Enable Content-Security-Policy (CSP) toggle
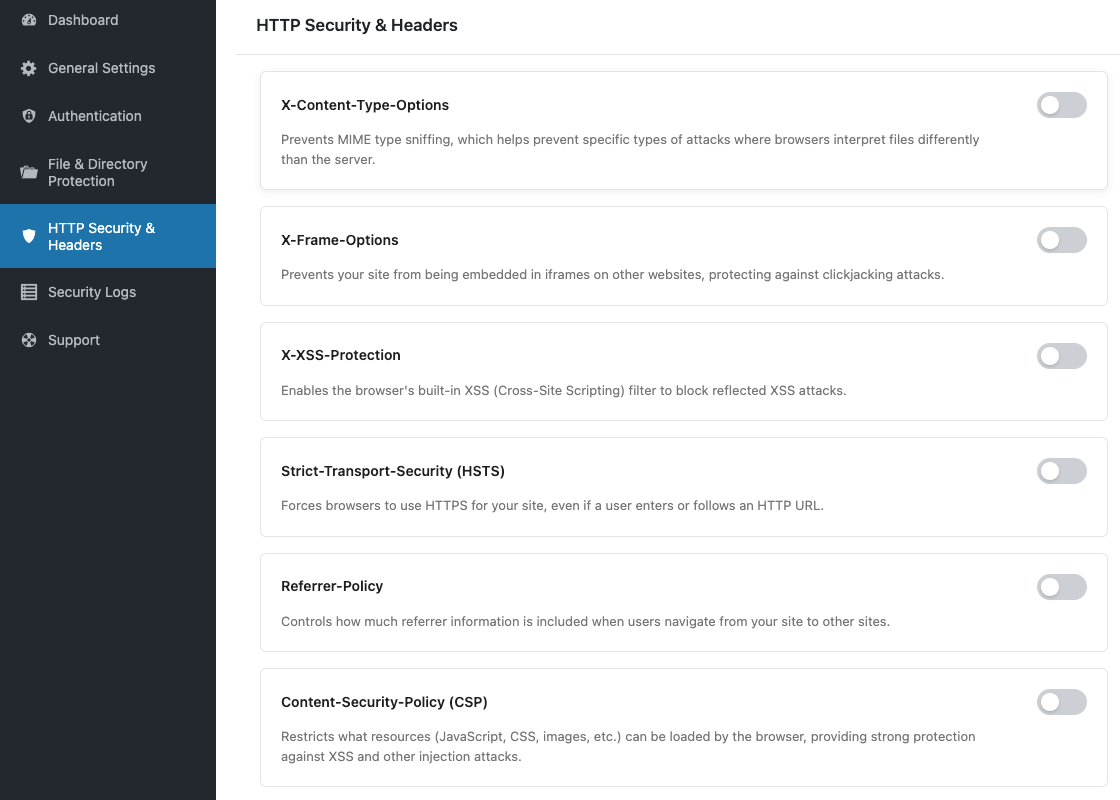Viewport: 1120px width, 800px height. point(1061,702)
